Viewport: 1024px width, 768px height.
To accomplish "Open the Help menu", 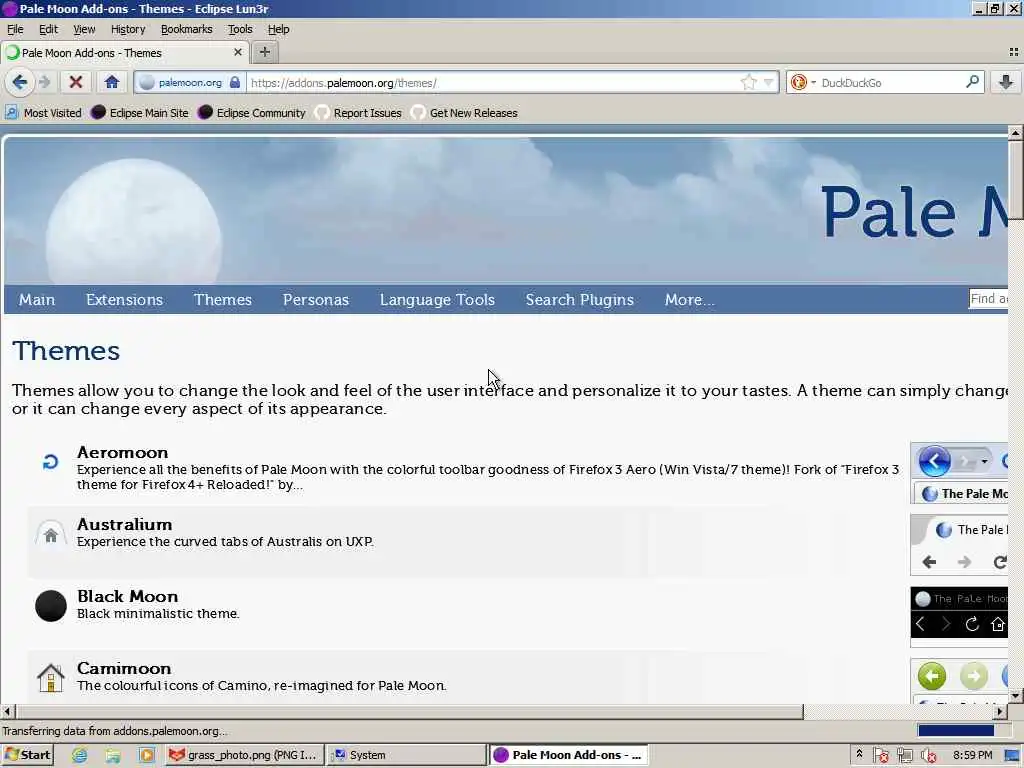I will (278, 29).
